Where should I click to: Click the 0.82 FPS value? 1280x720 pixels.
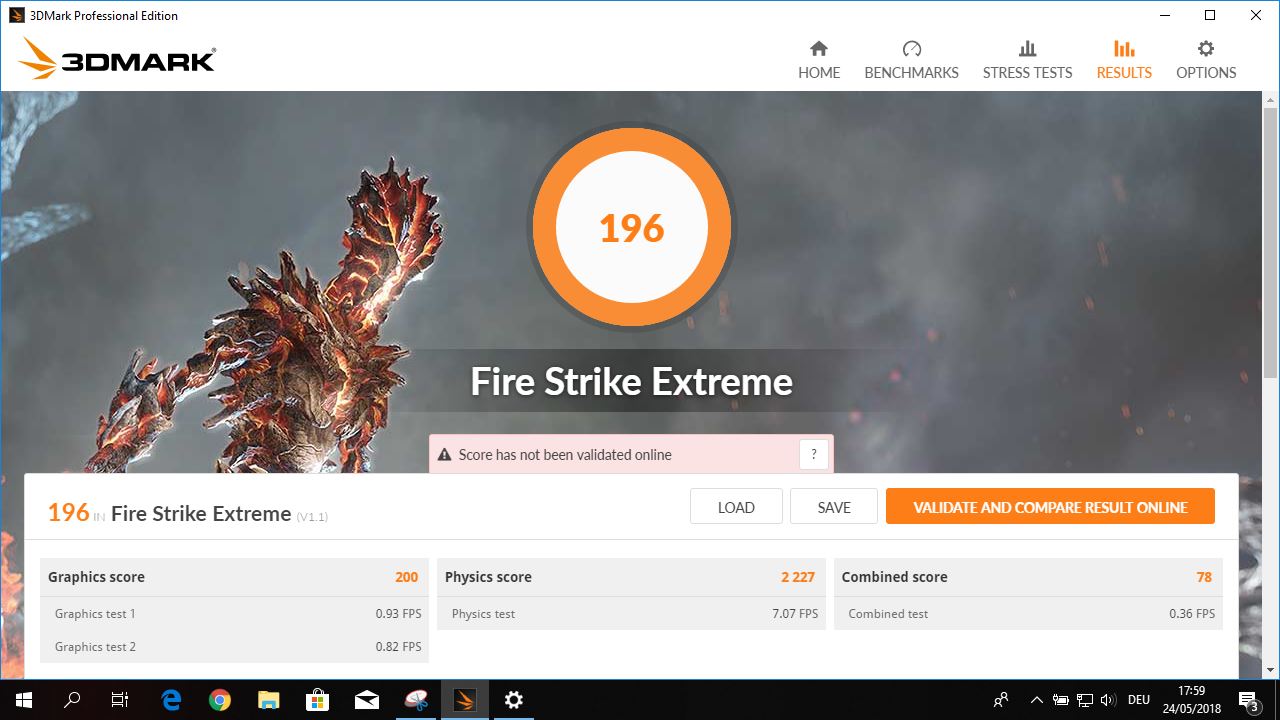[x=398, y=647]
